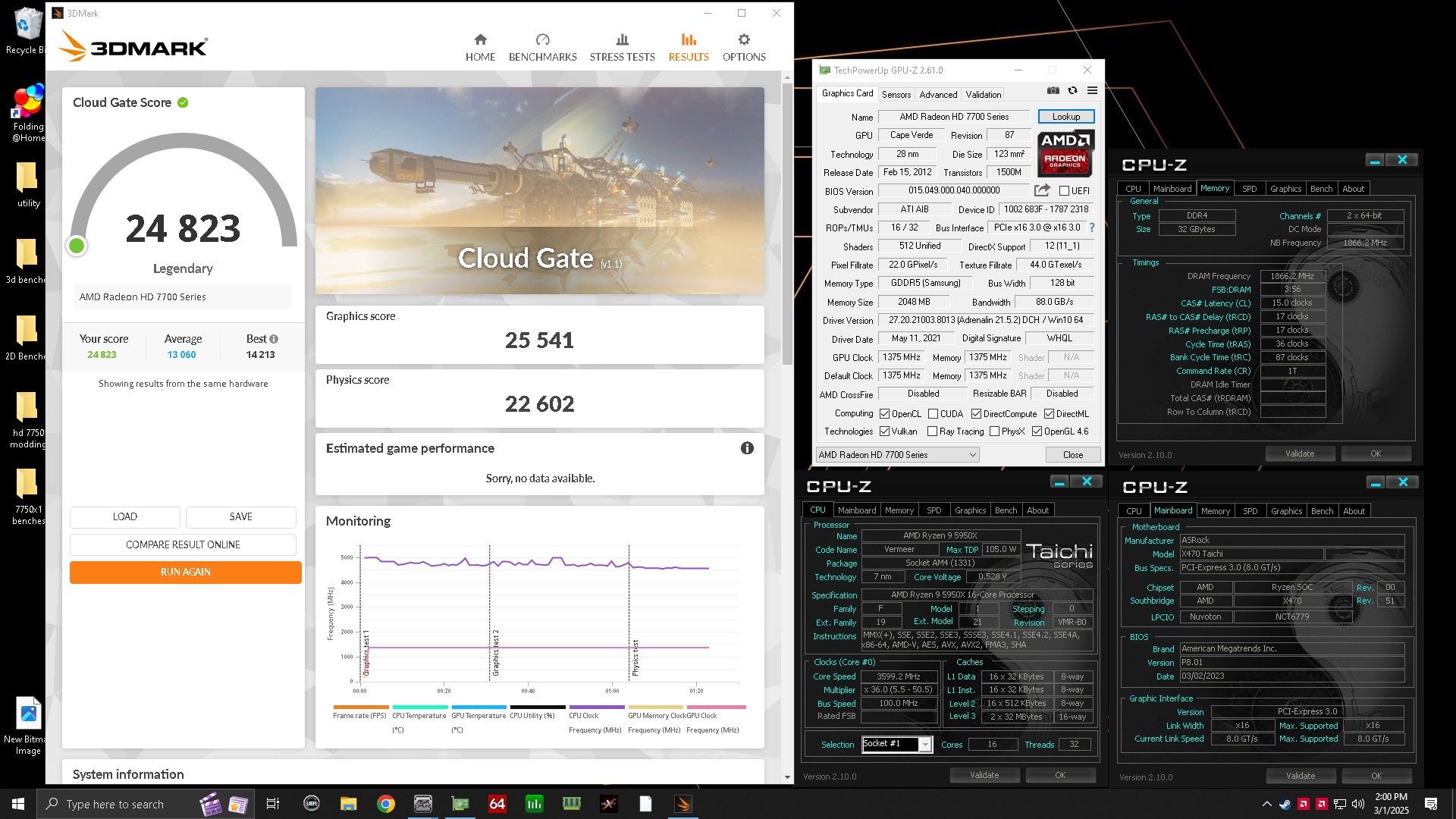This screenshot has height=819, width=1456.
Task: Click the 3DMark taskbar icon
Action: pyautogui.click(x=683, y=804)
